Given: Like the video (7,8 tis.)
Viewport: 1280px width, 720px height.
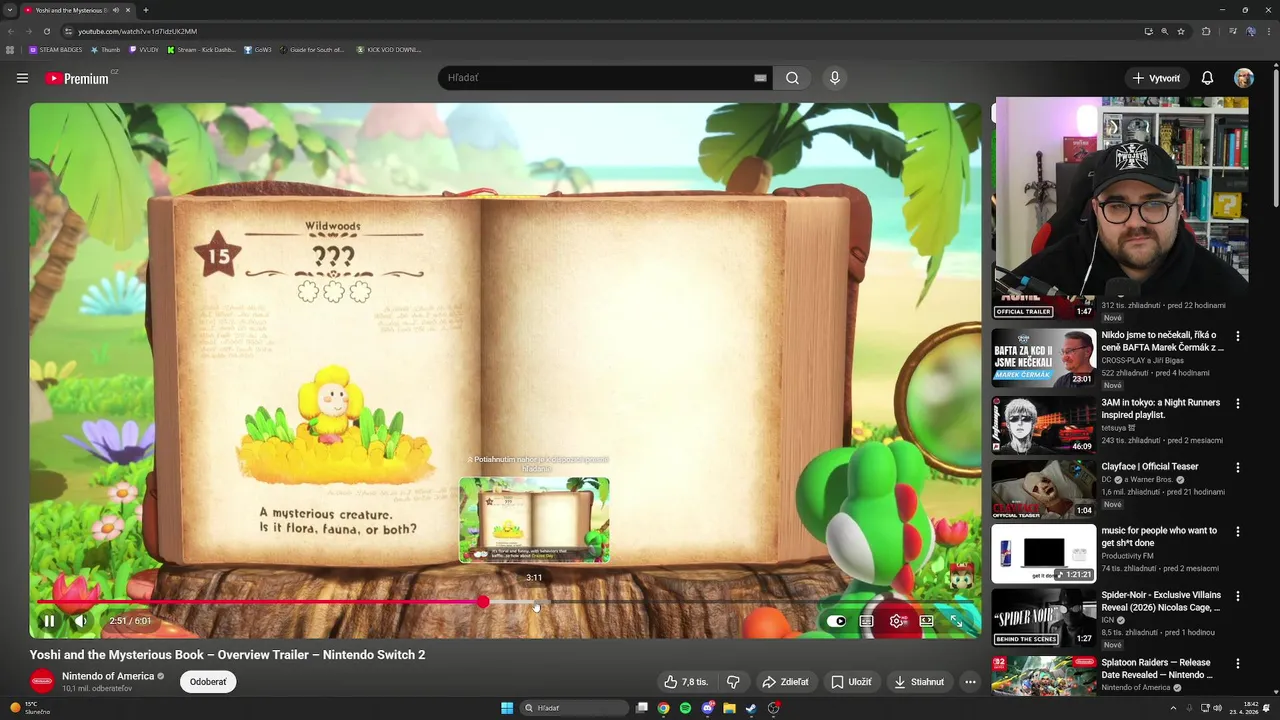Looking at the screenshot, I should 686,682.
